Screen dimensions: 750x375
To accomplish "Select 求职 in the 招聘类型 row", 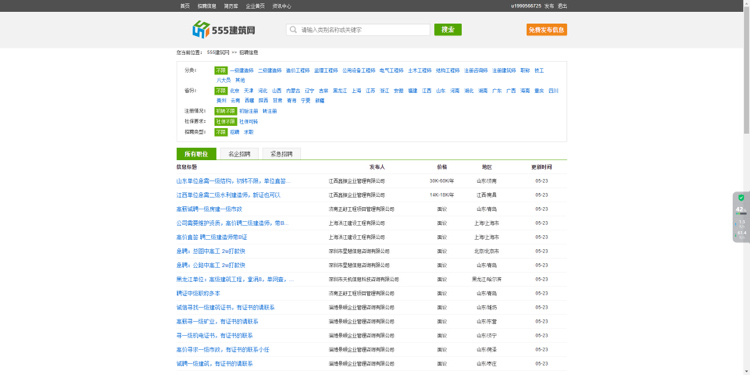I will coord(249,132).
